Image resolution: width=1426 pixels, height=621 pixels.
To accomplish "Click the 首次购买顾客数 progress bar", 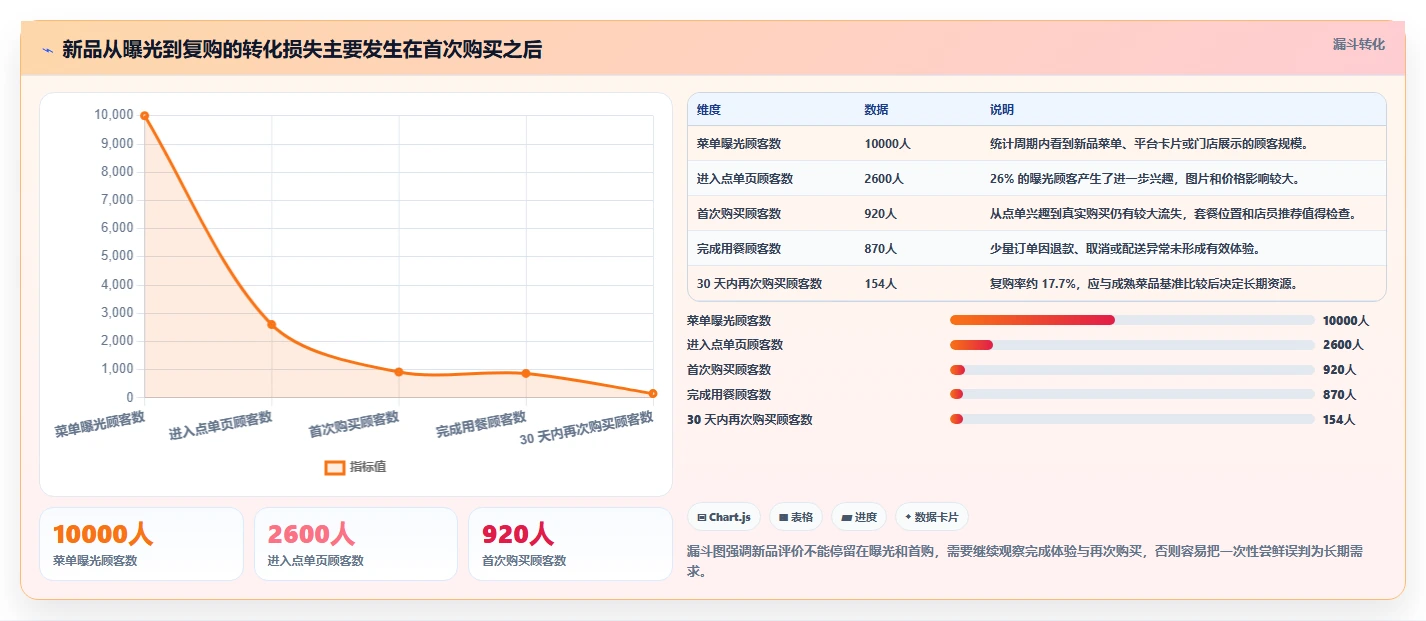I will pyautogui.click(x=1132, y=370).
